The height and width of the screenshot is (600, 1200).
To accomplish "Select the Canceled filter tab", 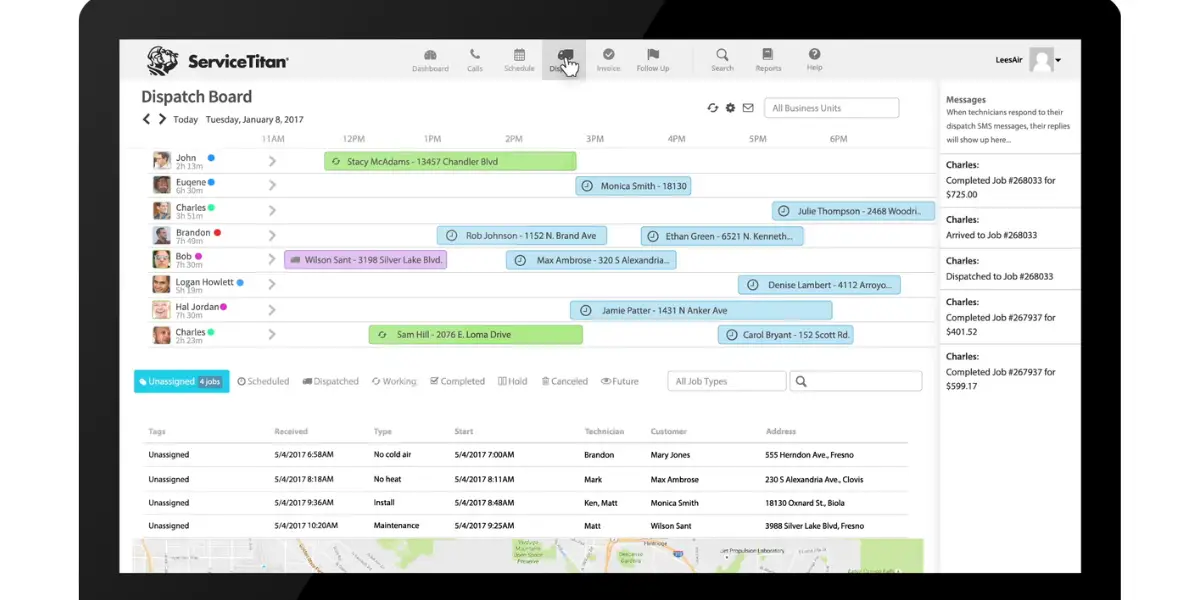I will click(x=564, y=381).
